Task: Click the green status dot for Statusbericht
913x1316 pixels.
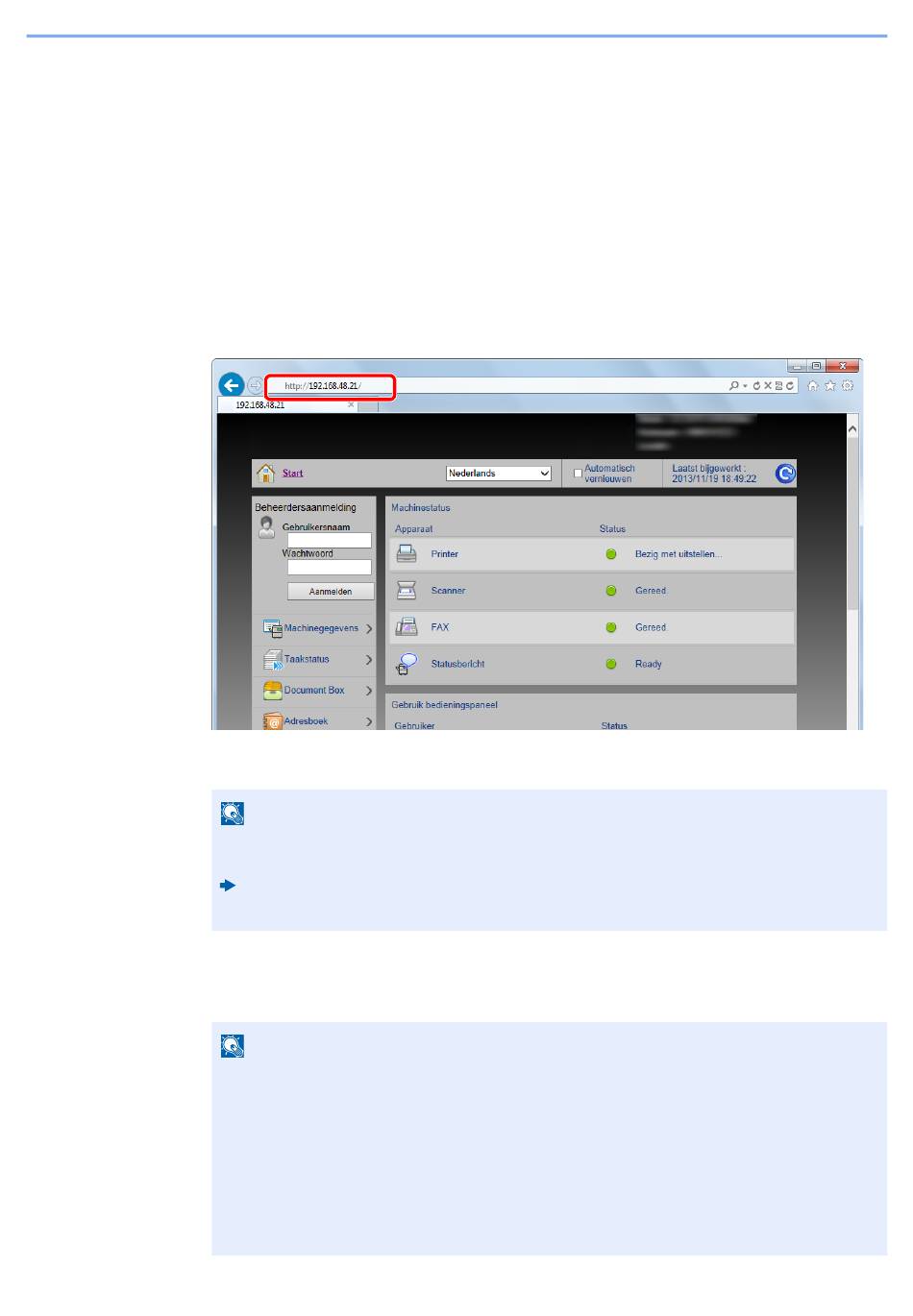Action: click(x=610, y=664)
